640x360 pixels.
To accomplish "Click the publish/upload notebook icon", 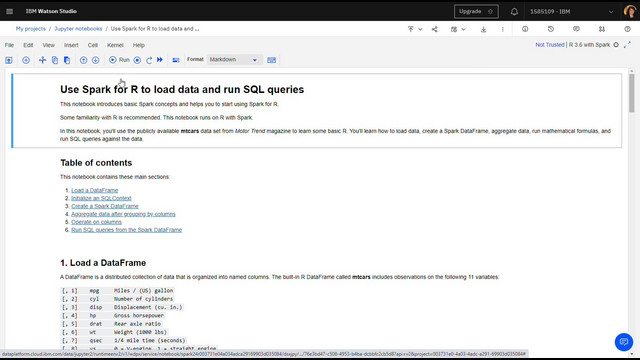I will pyautogui.click(x=411, y=29).
